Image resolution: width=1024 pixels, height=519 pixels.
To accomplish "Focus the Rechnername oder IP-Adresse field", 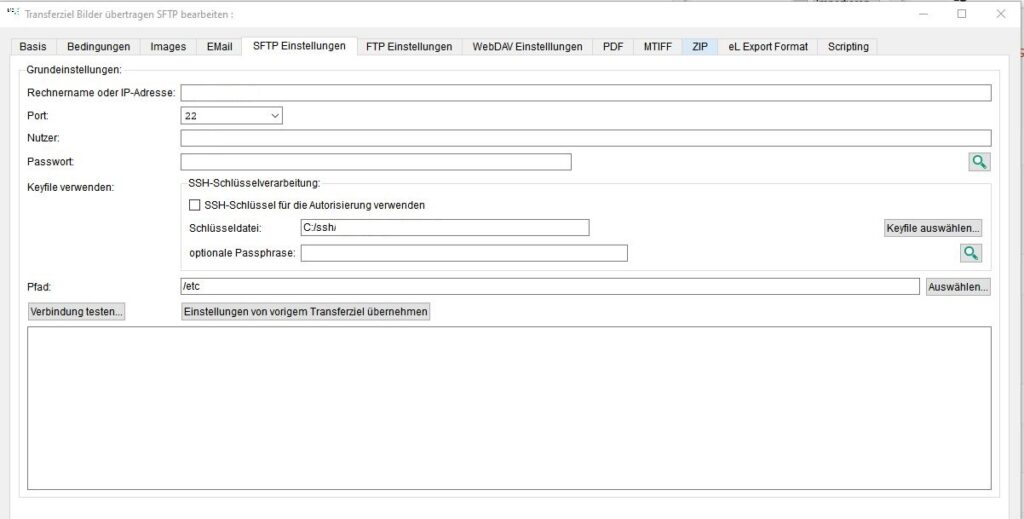I will click(586, 93).
